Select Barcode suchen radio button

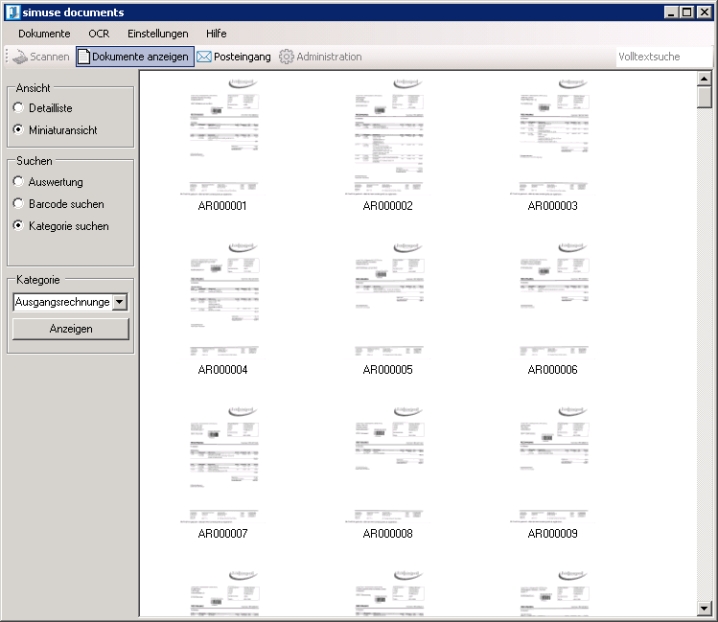tap(18, 204)
